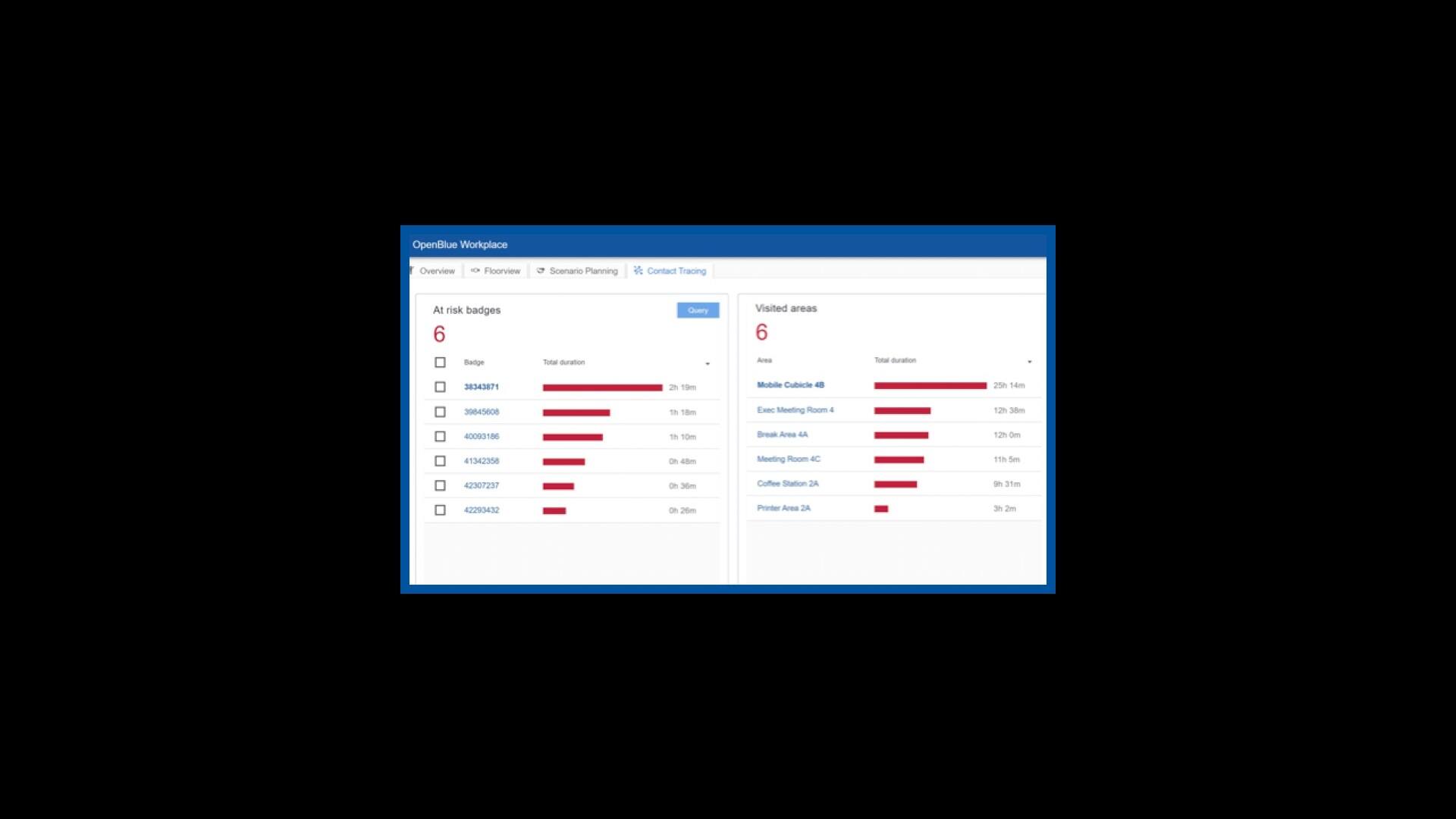
Task: Click the red duration bar for Mobile Cubicle 4B
Action: coord(930,386)
